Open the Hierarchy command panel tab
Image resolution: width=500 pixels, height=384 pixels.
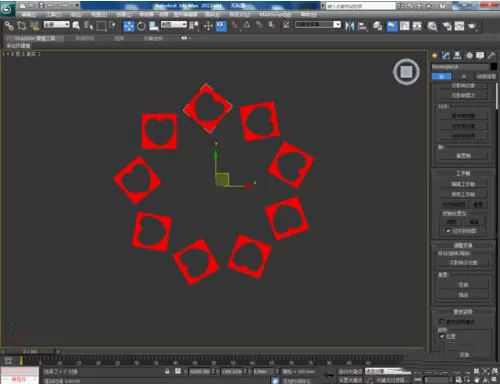[x=457, y=56]
